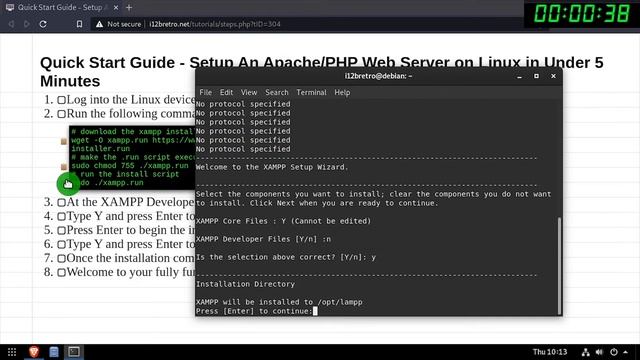Click 'Welcome to the XAMPP Setup Wizard.' line
640x360 pixels.
[272, 167]
